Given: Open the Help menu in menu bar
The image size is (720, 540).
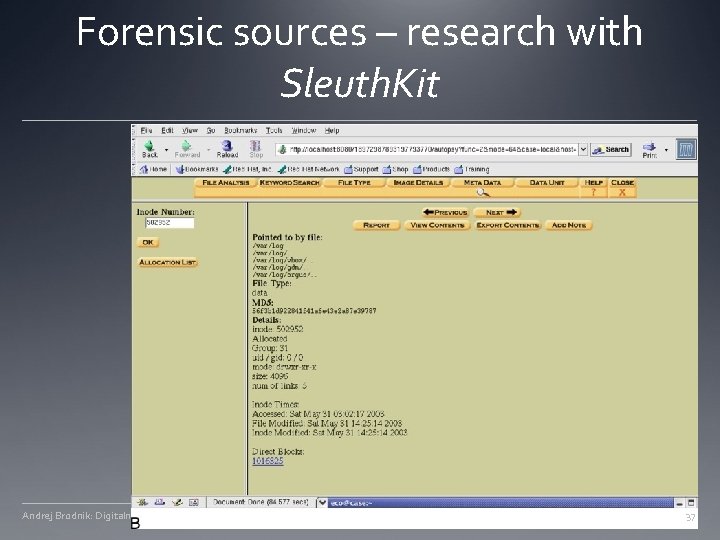Looking at the screenshot, I should 332,130.
